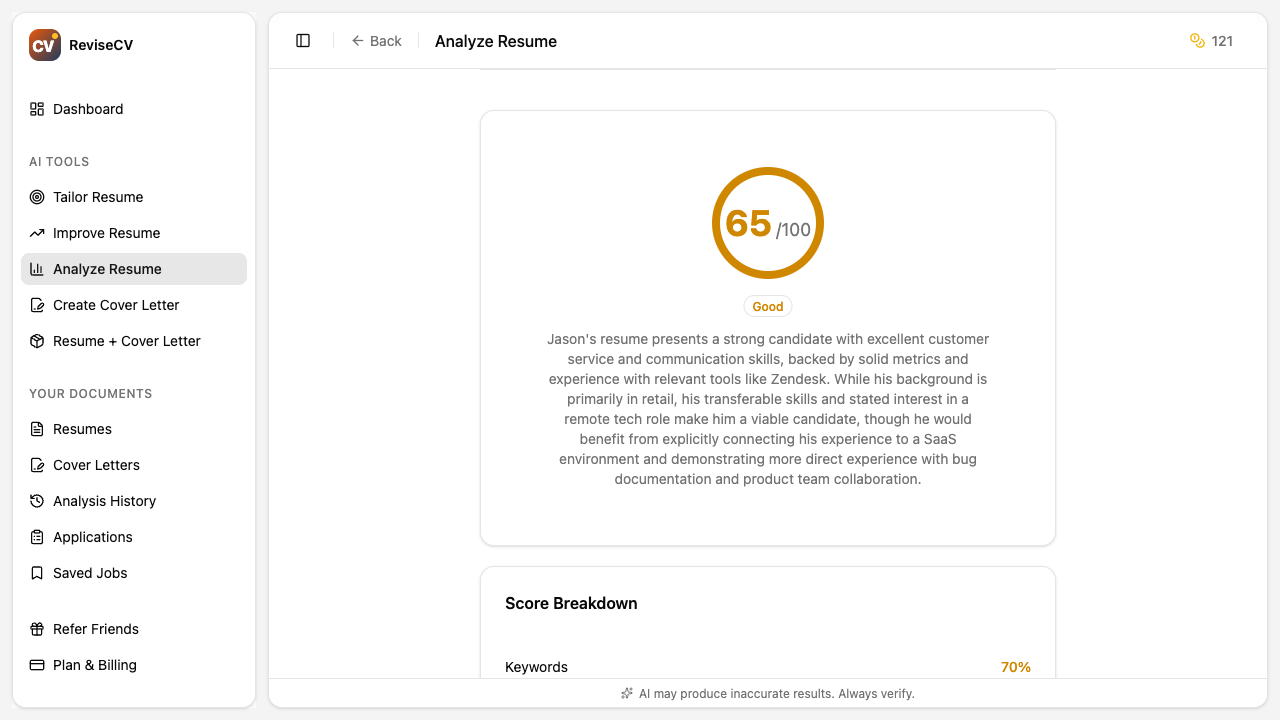Image resolution: width=1280 pixels, height=720 pixels.
Task: Click the Saved Jobs bookmark icon
Action: pos(37,573)
